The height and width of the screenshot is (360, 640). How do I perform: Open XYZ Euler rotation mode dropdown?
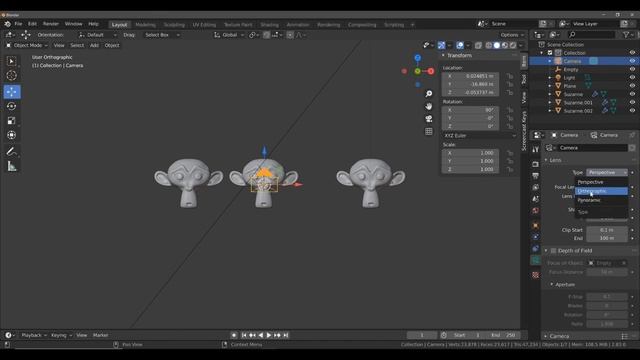(480, 136)
